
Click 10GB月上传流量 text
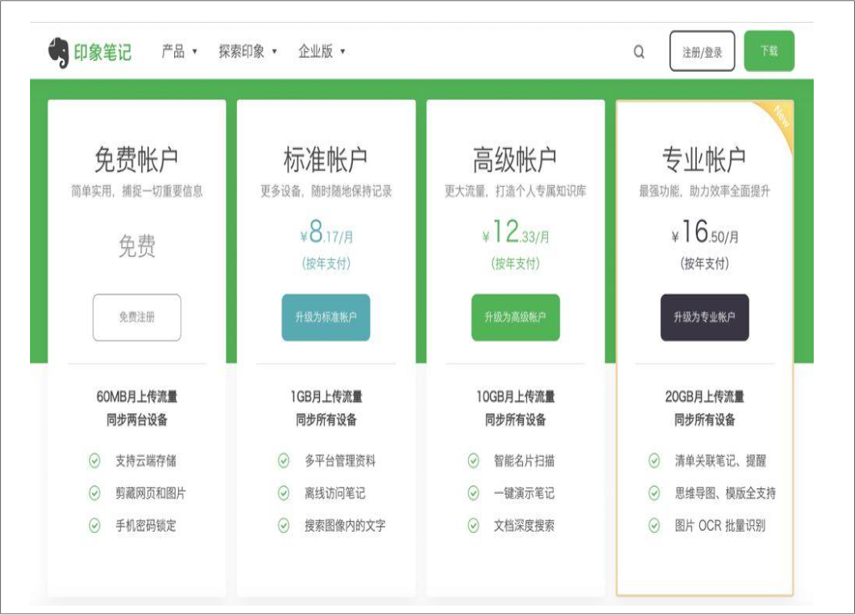(515, 396)
